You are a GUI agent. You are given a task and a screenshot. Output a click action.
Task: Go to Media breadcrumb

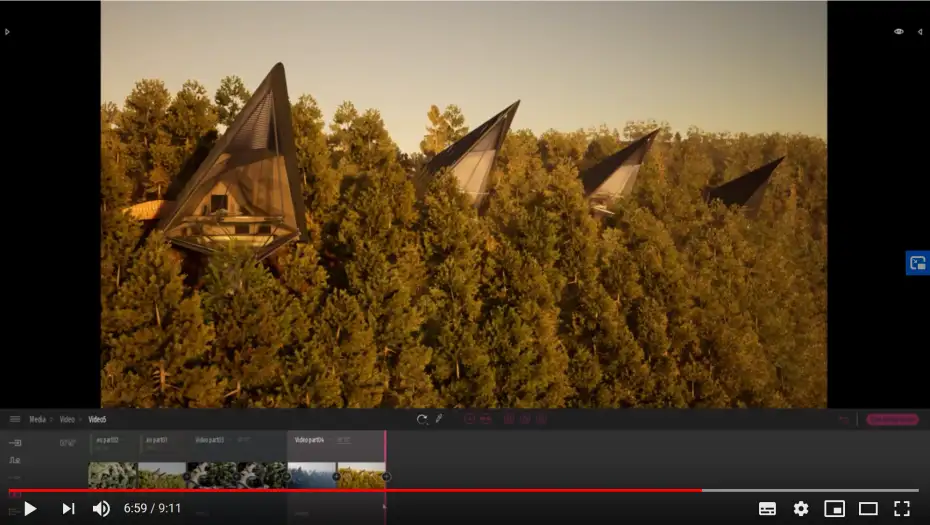(x=37, y=419)
